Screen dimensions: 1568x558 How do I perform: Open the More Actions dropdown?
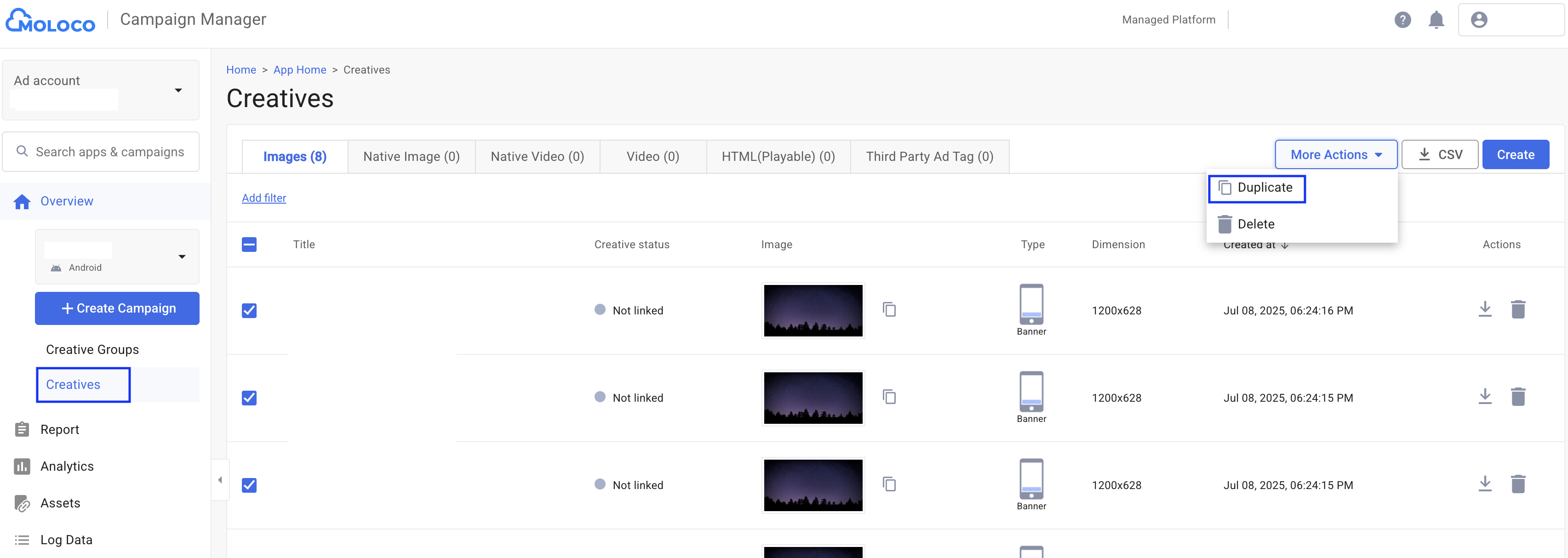(1335, 154)
